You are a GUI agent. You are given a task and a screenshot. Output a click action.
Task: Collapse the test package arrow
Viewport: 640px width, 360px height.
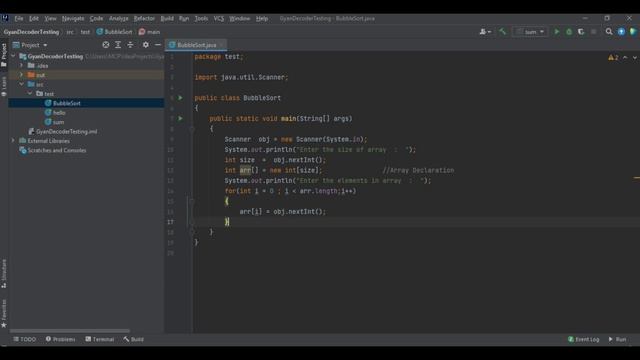coord(30,93)
